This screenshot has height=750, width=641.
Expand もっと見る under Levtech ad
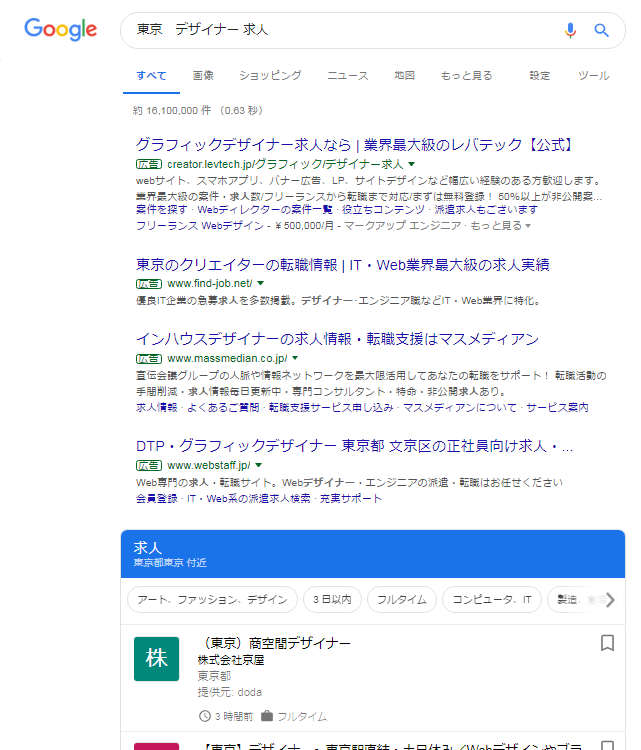click(x=500, y=225)
